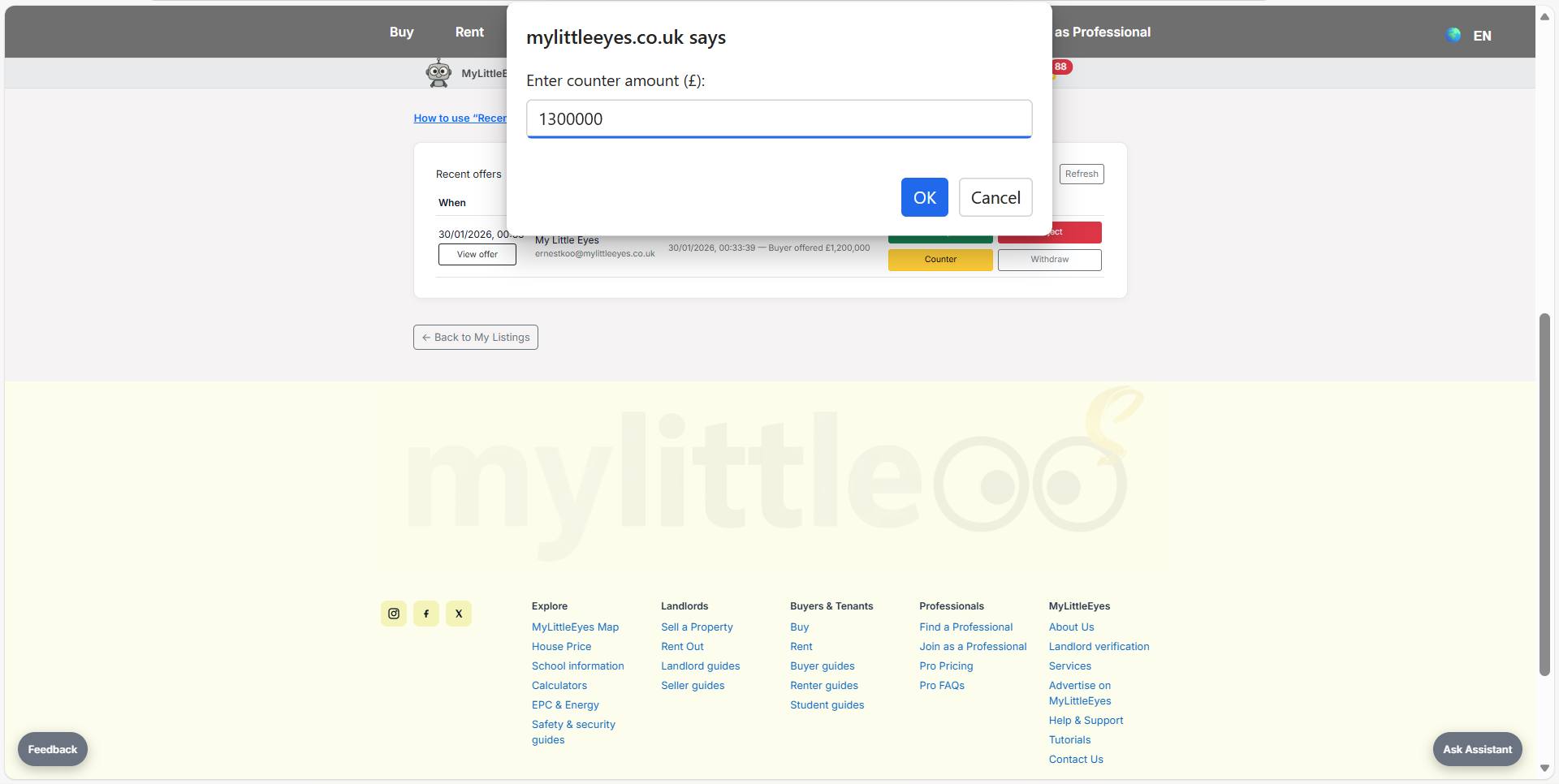Open the Buy menu in navigation
Viewport: 1559px width, 784px height.
point(401,32)
